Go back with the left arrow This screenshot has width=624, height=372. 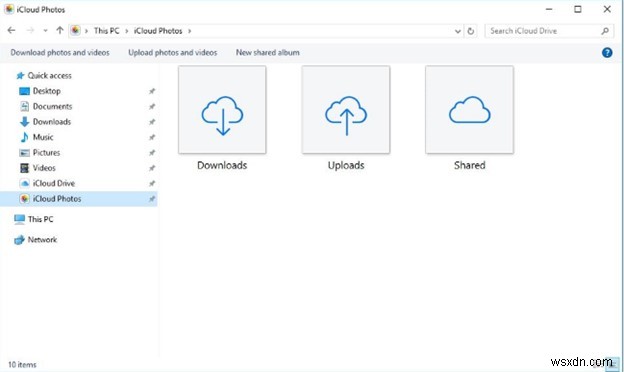tap(12, 31)
